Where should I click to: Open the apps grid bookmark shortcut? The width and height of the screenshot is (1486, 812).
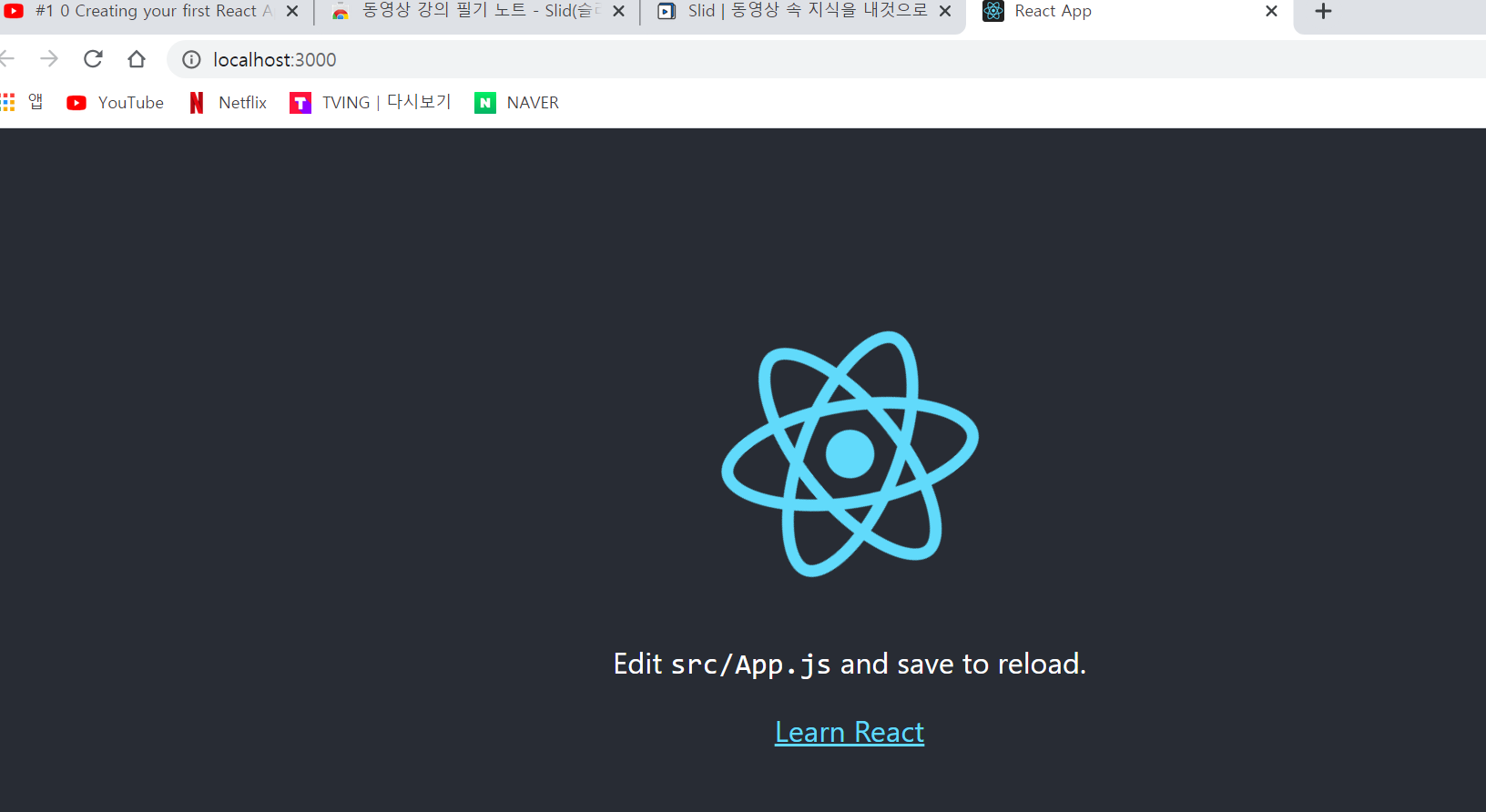pos(22,102)
